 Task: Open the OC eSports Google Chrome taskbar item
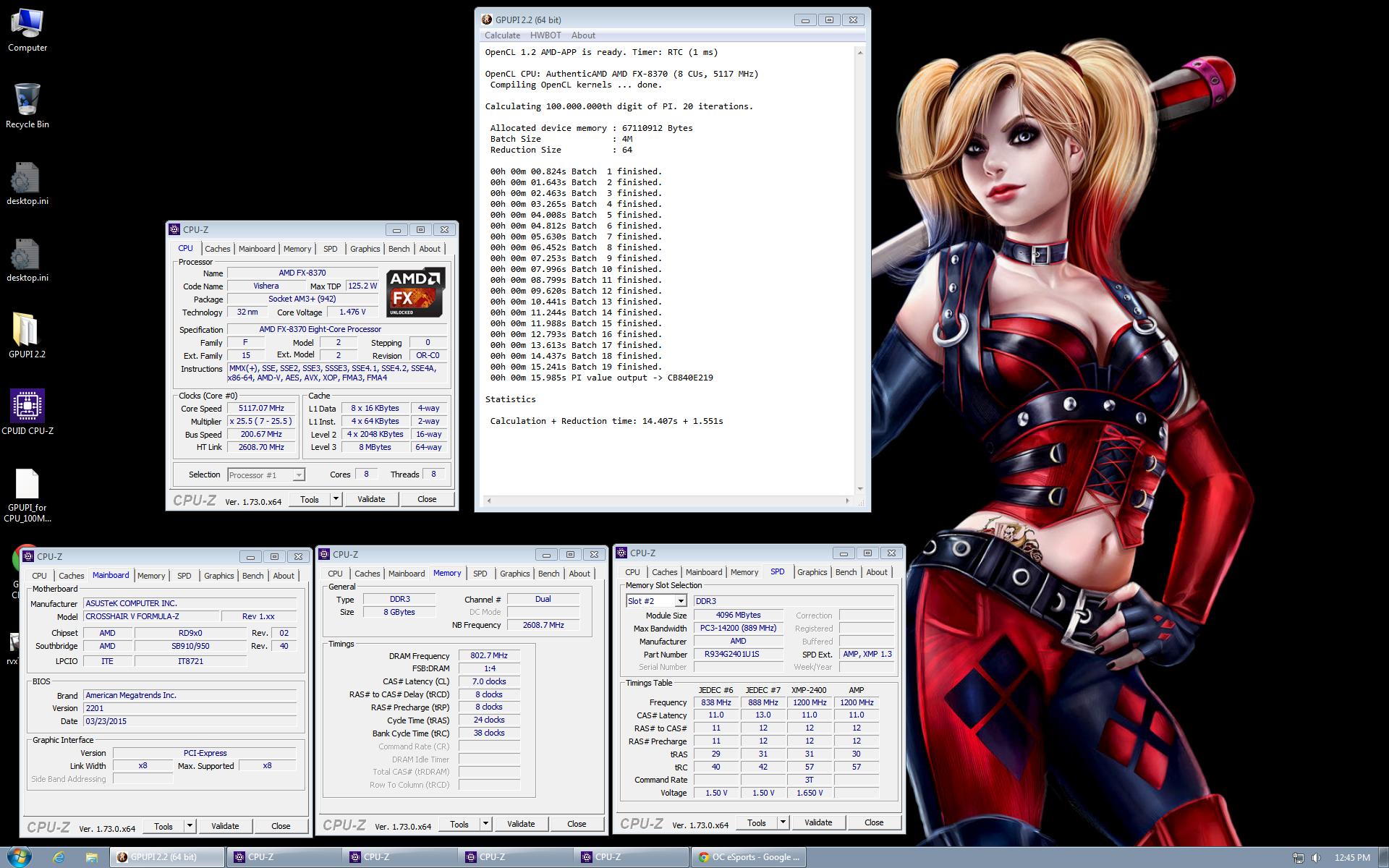748,857
